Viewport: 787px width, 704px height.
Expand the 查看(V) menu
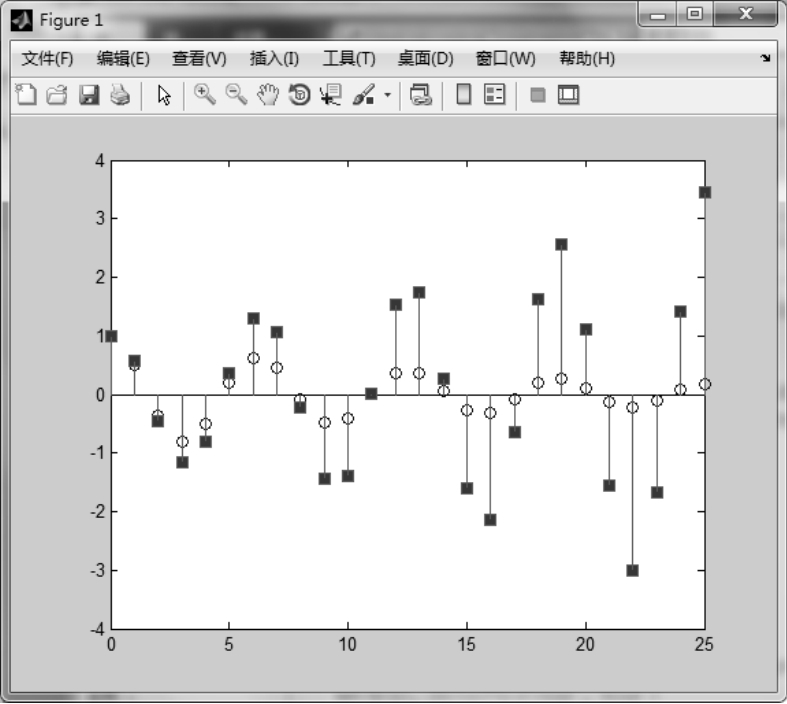199,59
